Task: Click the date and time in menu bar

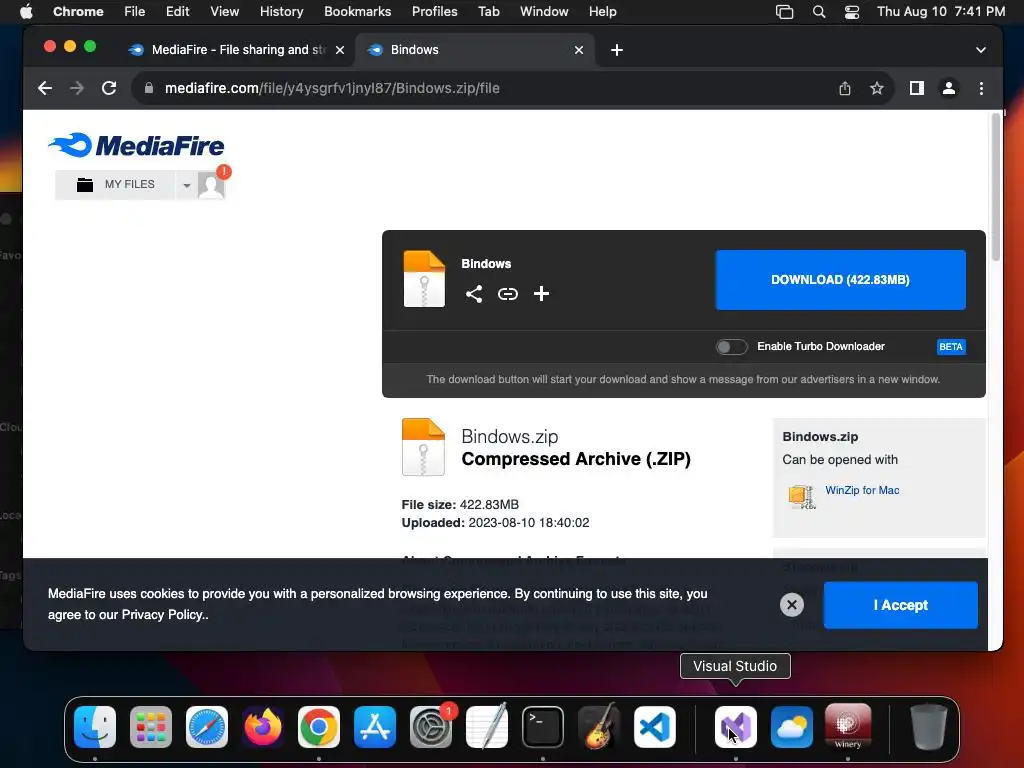Action: [x=940, y=12]
